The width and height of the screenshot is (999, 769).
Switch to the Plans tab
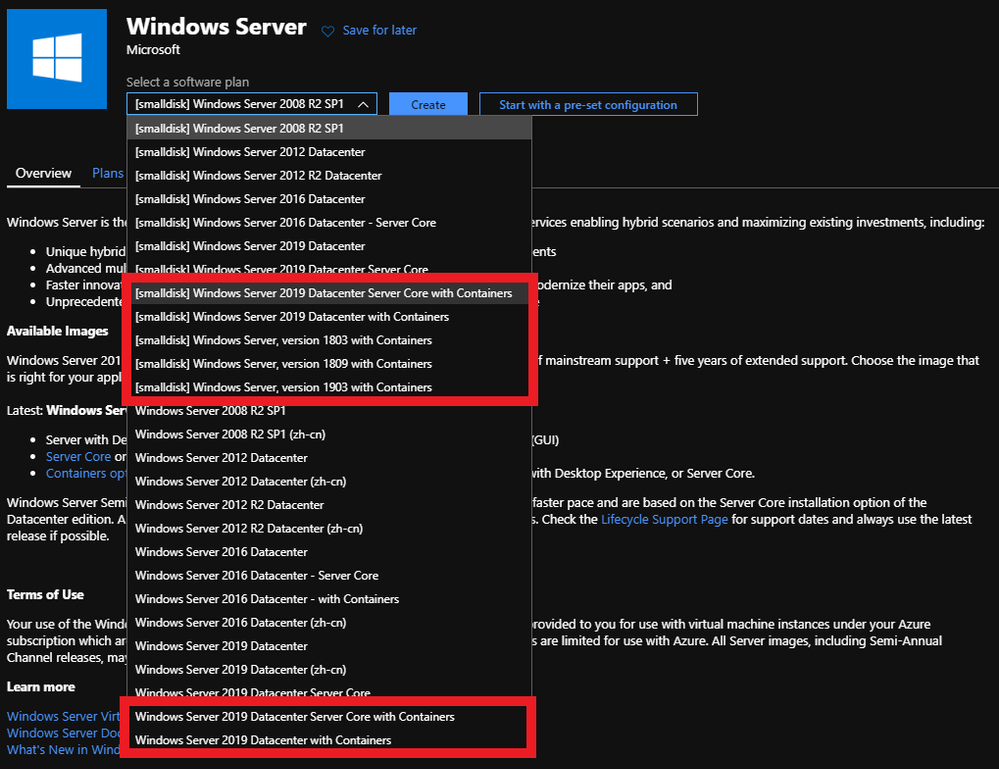click(108, 173)
